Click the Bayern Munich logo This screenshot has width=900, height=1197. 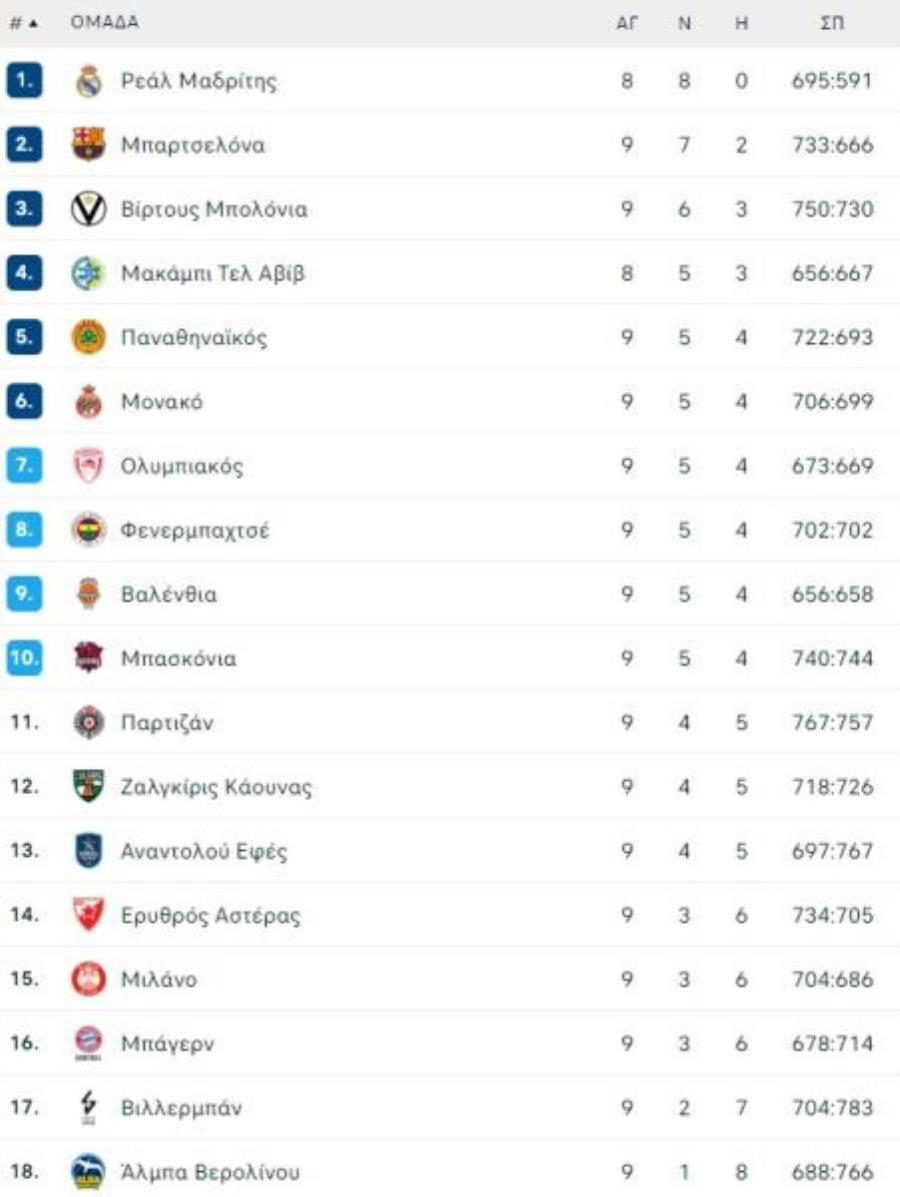[x=89, y=1042]
